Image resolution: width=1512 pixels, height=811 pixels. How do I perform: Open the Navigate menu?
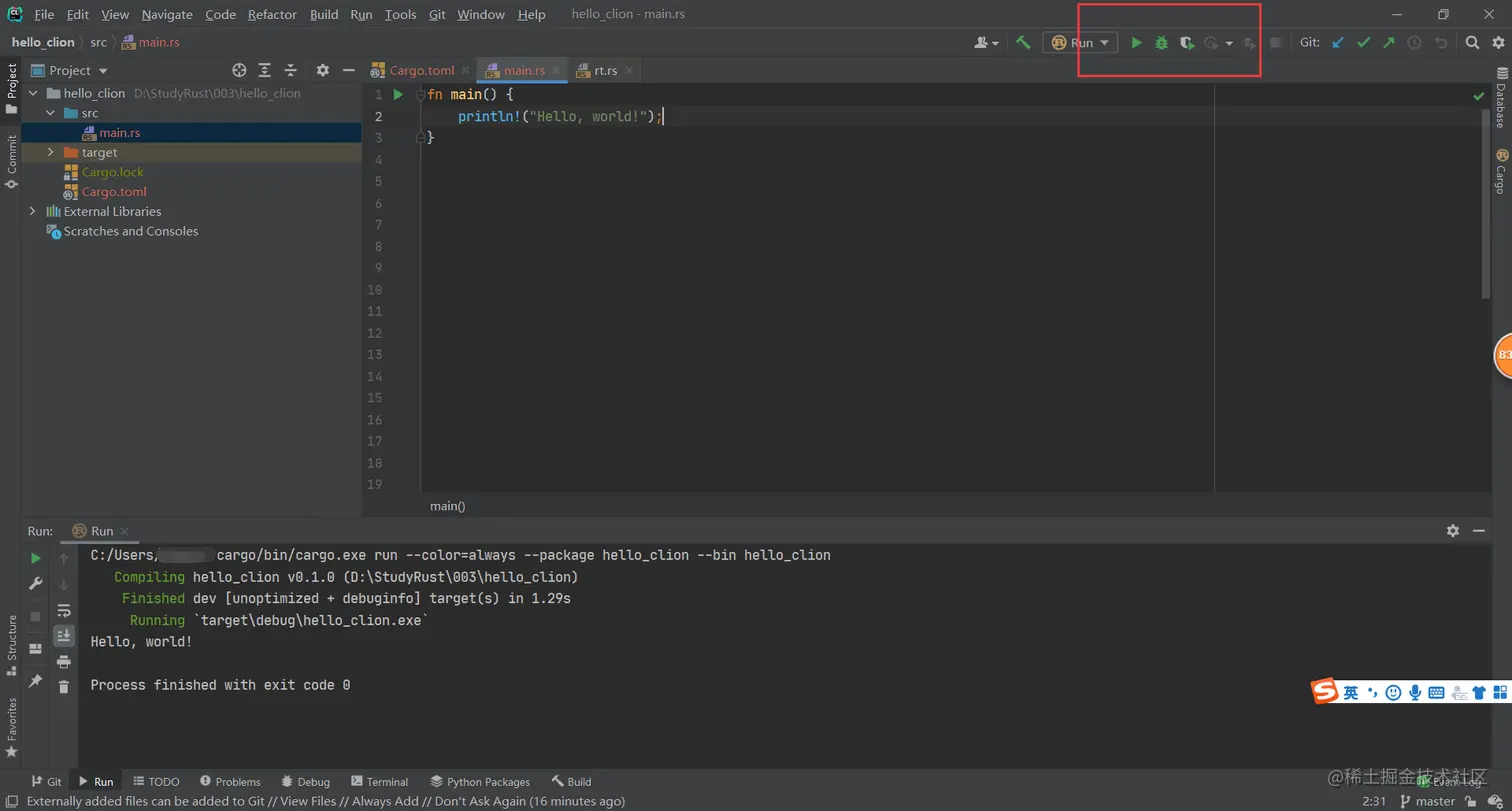coord(167,14)
